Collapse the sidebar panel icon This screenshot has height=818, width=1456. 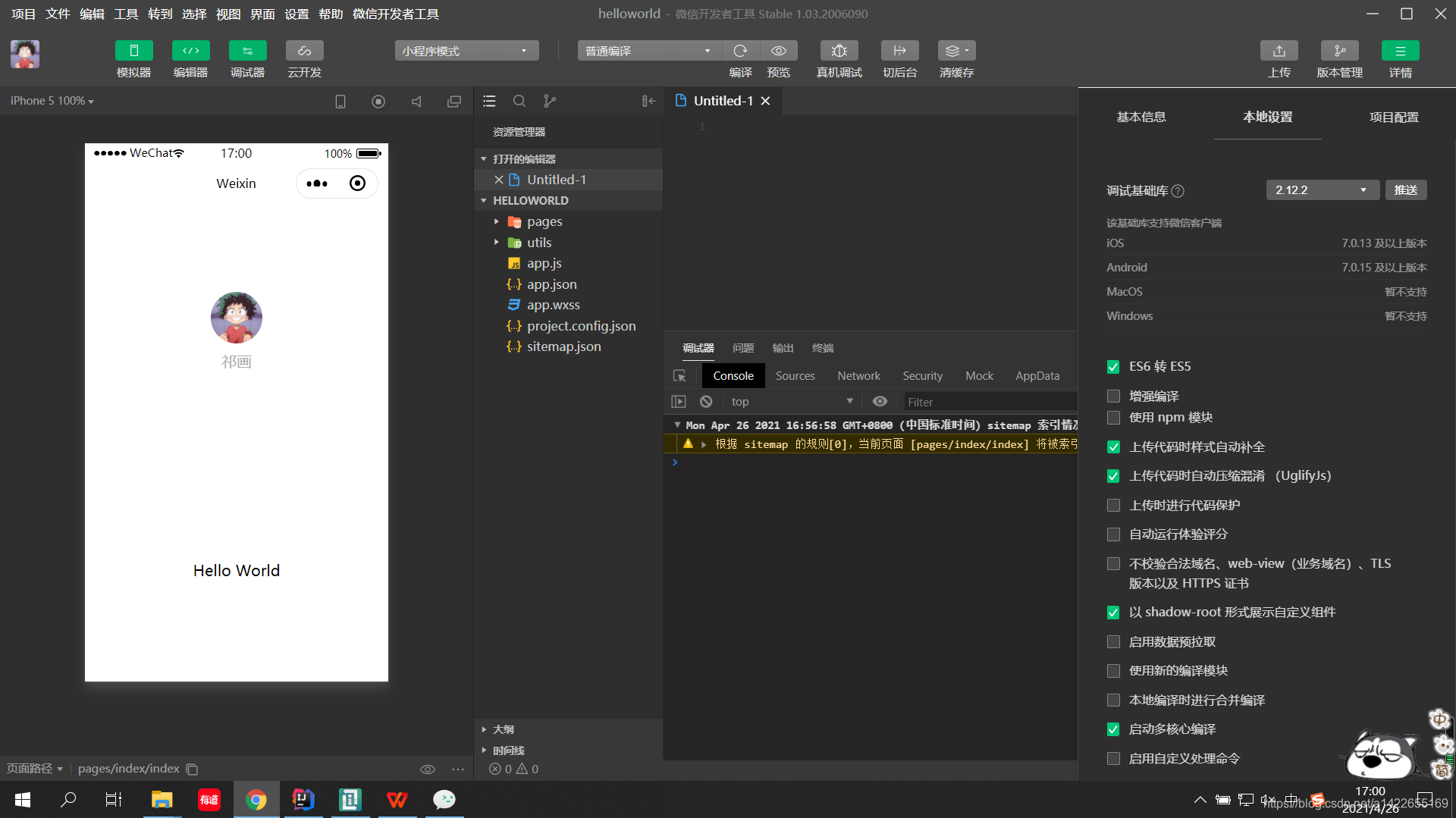(x=648, y=101)
